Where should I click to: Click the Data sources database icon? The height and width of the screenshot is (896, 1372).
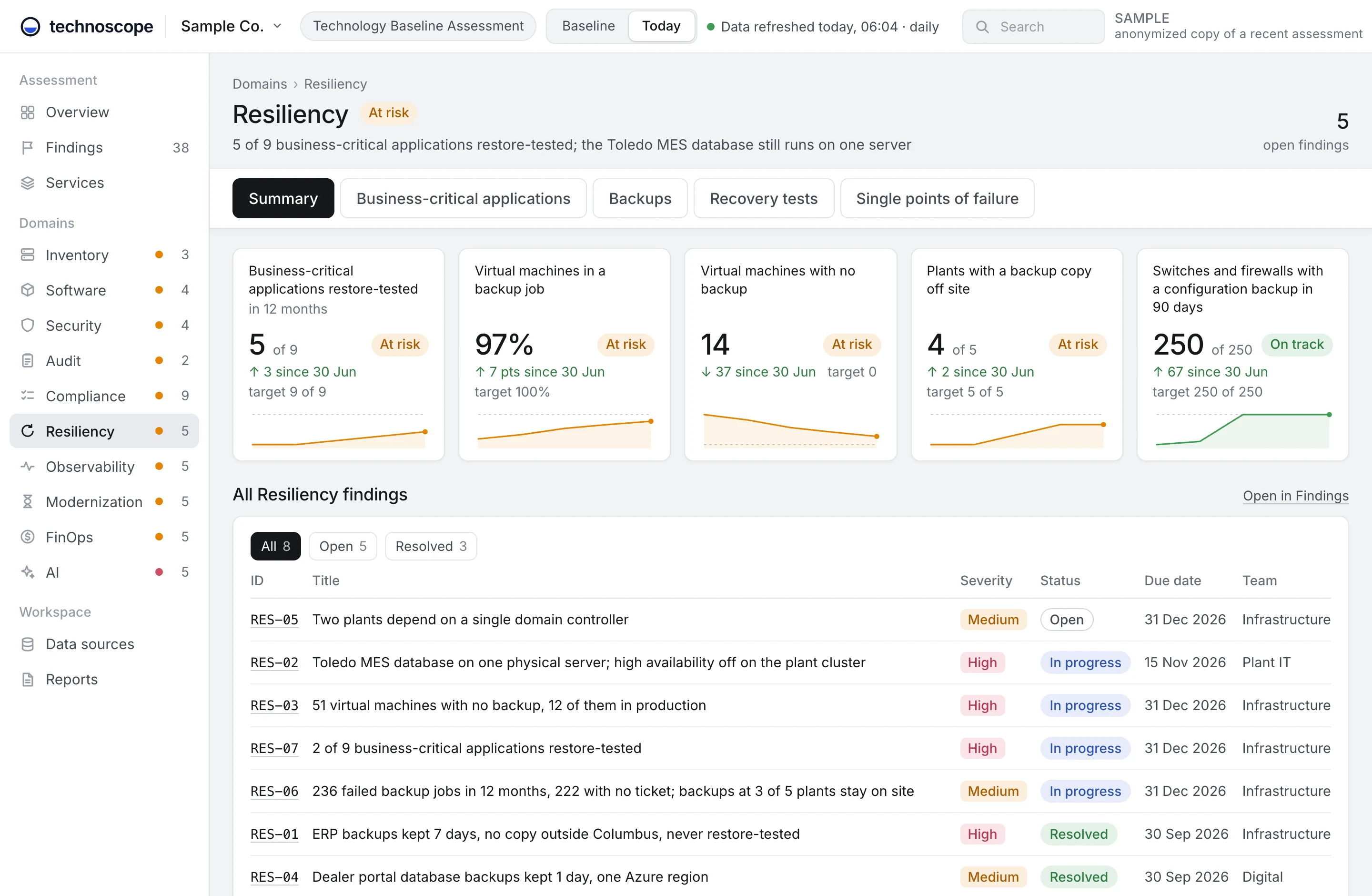coord(28,644)
